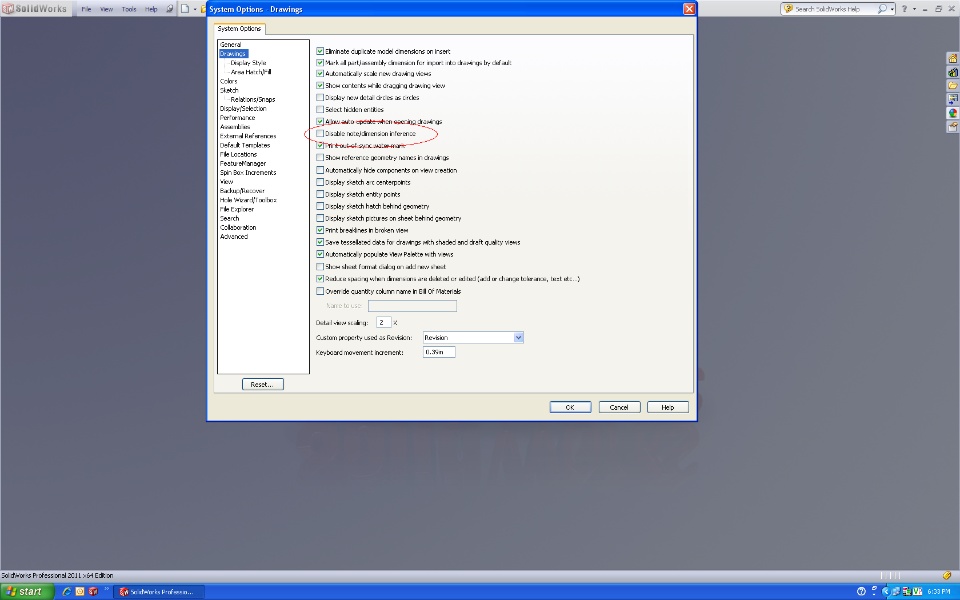Open the Help flyout dropdown arrow

[915, 9]
